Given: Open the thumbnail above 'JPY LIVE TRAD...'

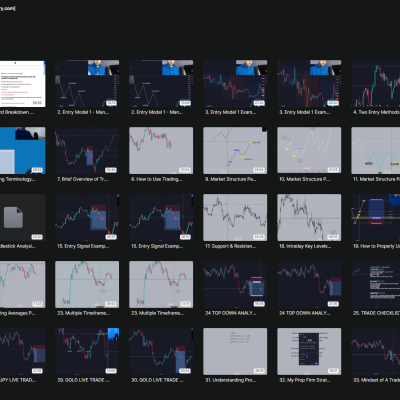Looking at the screenshot, I should pyautogui.click(x=22, y=351).
